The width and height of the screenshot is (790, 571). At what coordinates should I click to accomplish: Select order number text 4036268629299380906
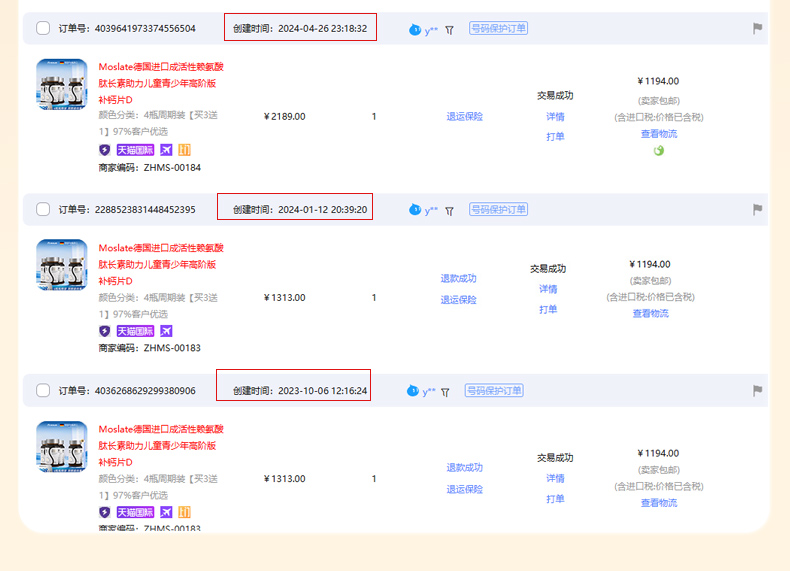[x=145, y=391]
